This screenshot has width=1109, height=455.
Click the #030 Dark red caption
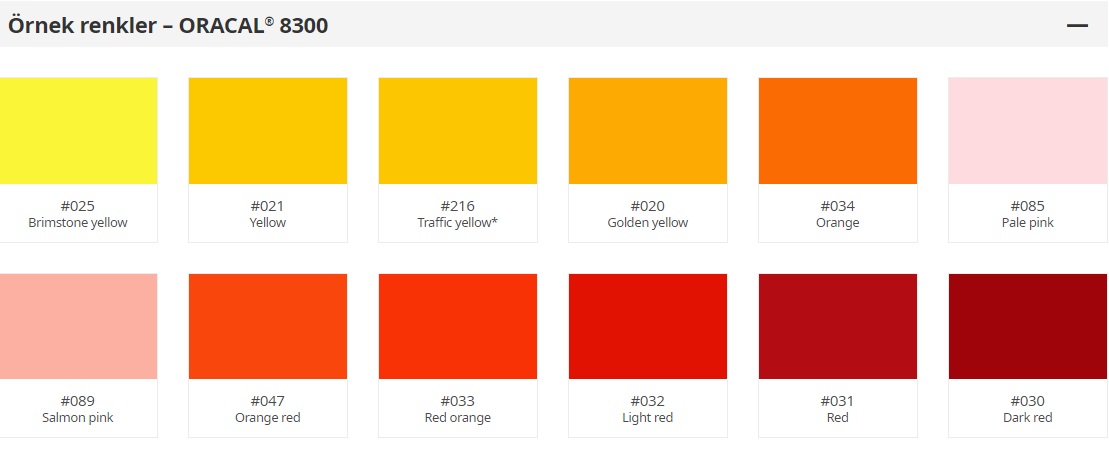pos(1028,409)
